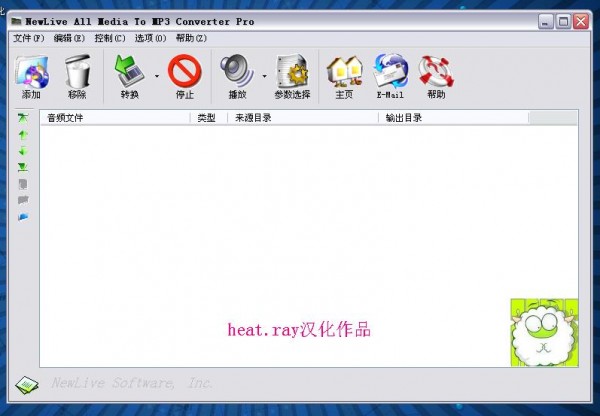The image size is (600, 416).
Task: Click the gray flag icon in sidebar
Action: coord(23,200)
